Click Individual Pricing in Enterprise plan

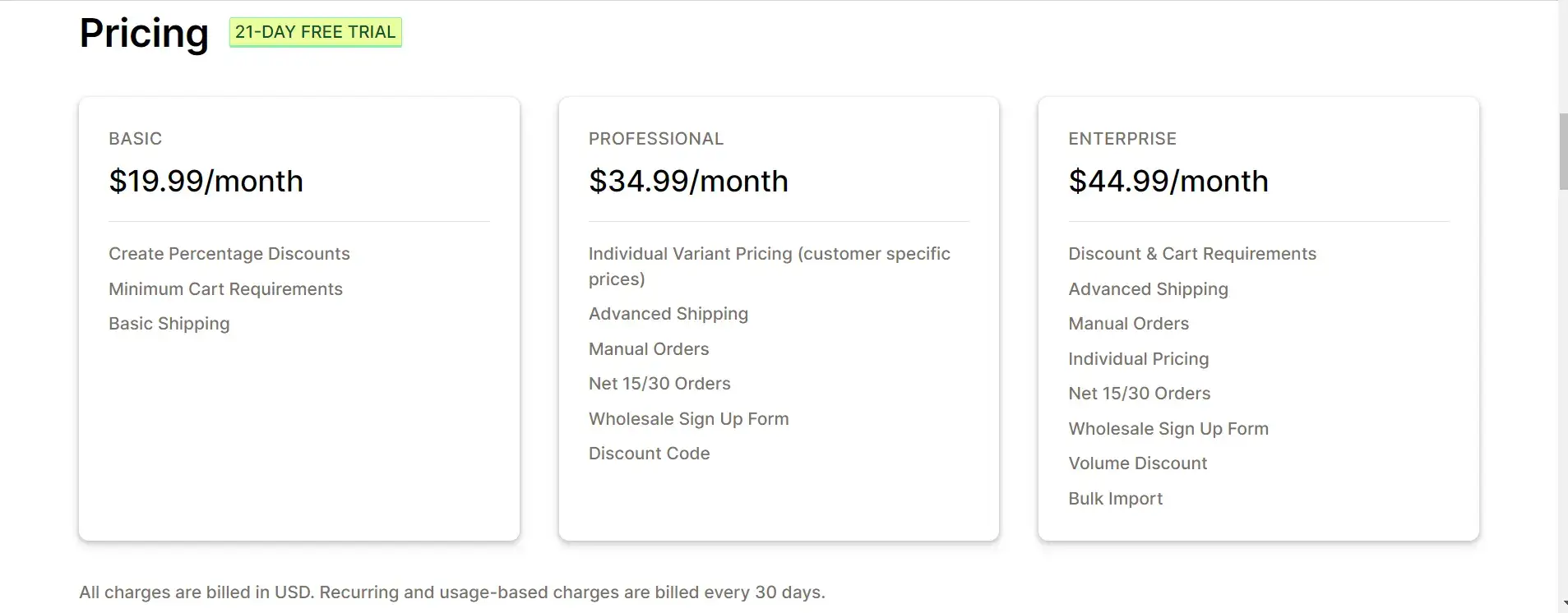[x=1139, y=359]
